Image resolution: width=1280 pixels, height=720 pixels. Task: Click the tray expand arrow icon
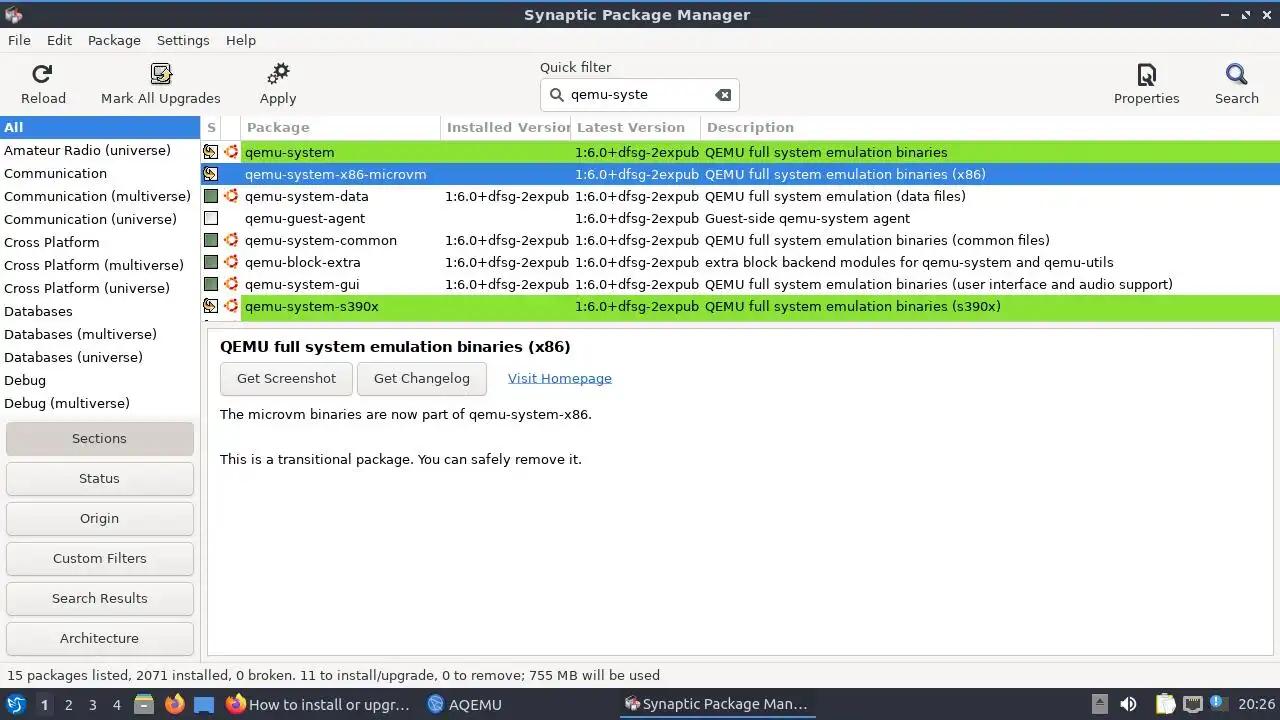[1099, 704]
